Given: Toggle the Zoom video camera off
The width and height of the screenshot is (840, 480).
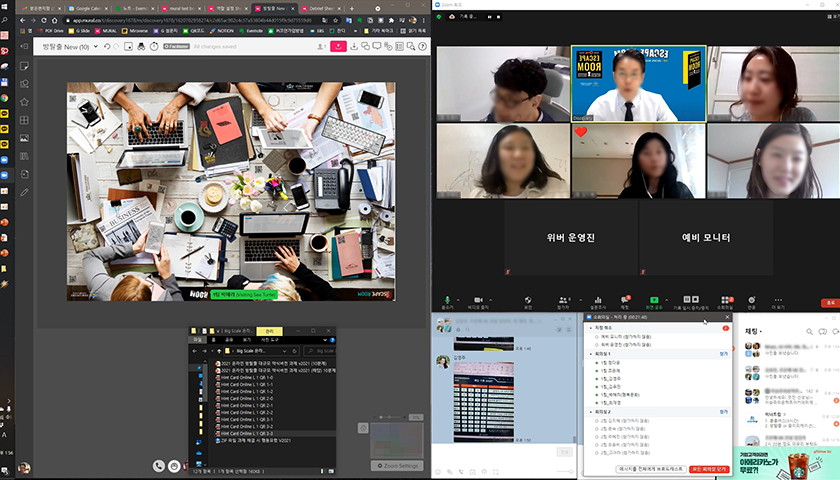Looking at the screenshot, I should pos(478,300).
